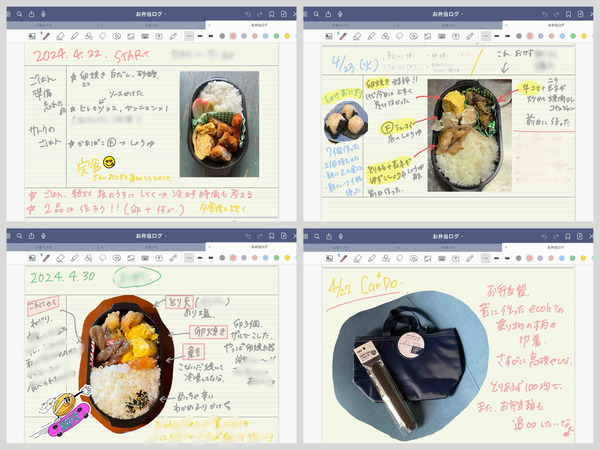Open search in the 4/23 note header
Image resolution: width=600 pixels, height=450 pixels.
click(316, 14)
